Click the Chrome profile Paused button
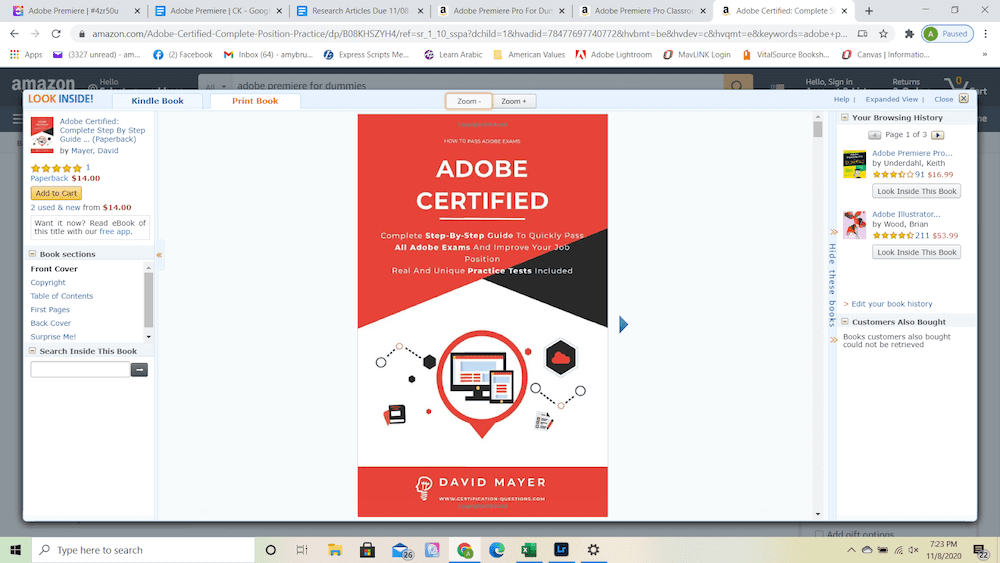 coord(948,34)
